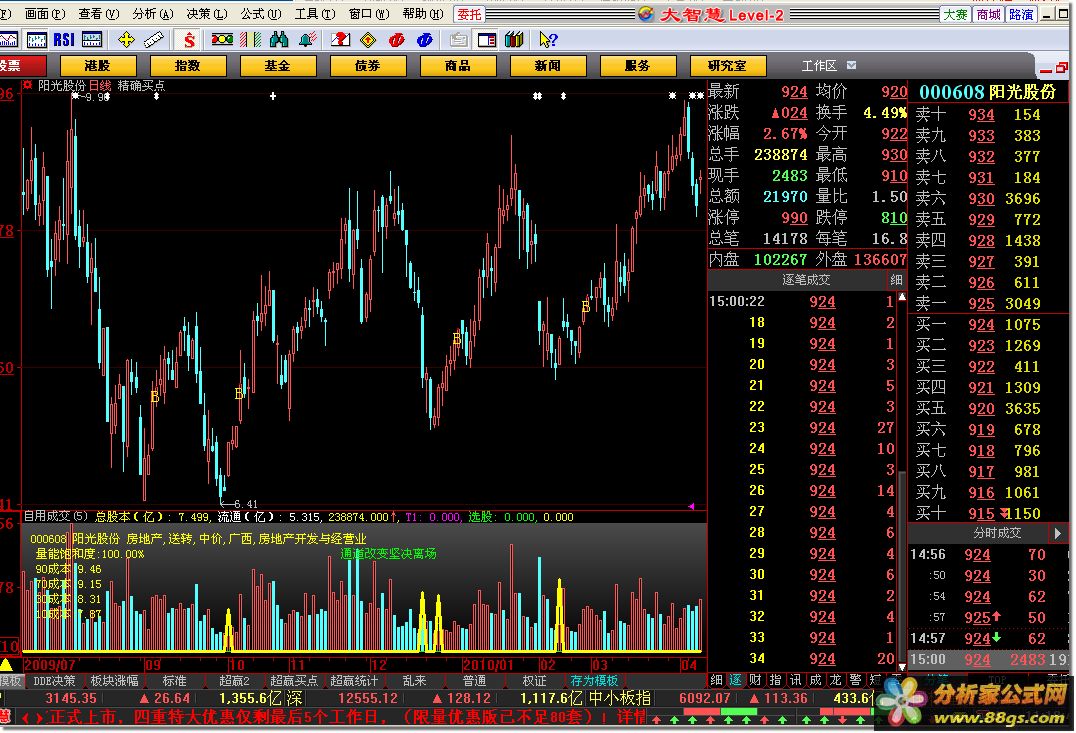This screenshot has width=1076, height=733.
Task: Switch to the DDE决策 bottom tab
Action: point(54,681)
